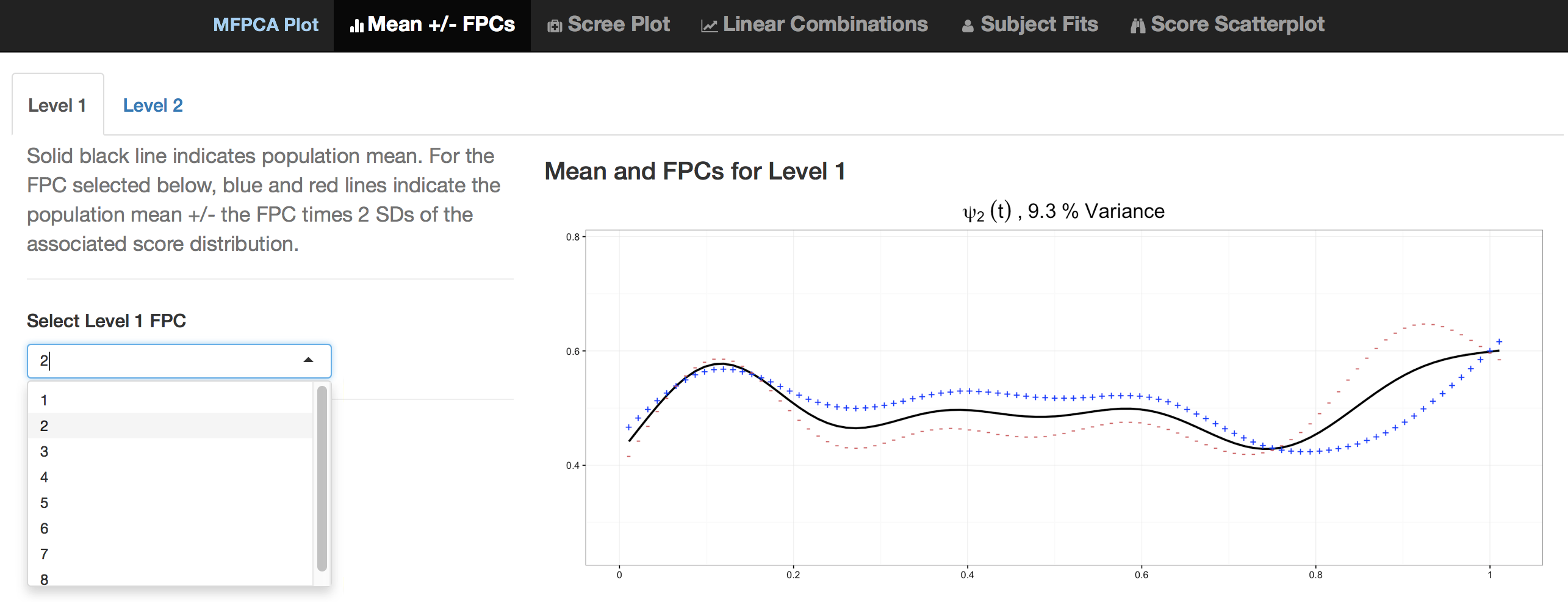Click the dropdown list scrollbar thumb
Image resolution: width=1568 pixels, height=602 pixels.
(x=322, y=477)
